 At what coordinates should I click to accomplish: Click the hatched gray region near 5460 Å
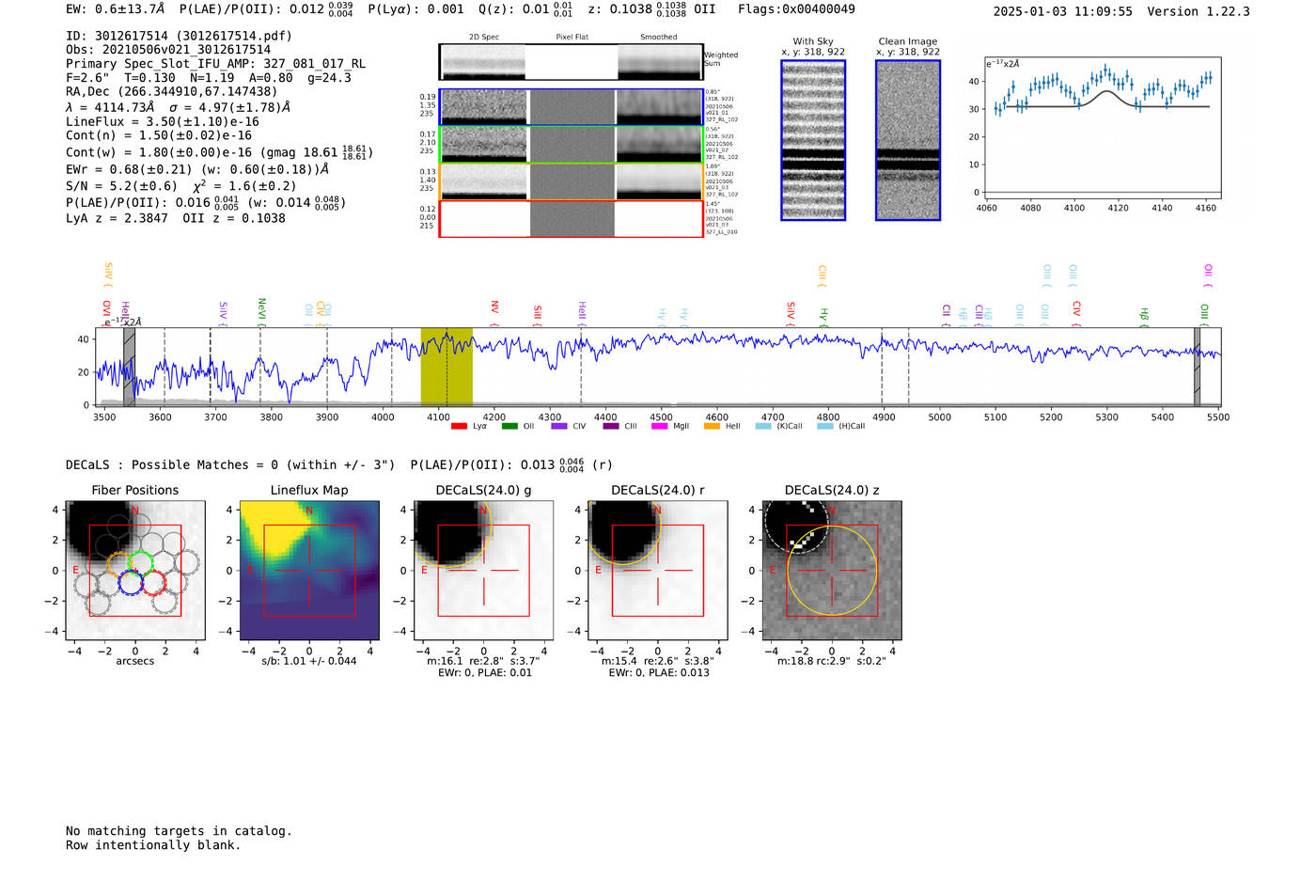point(1197,367)
